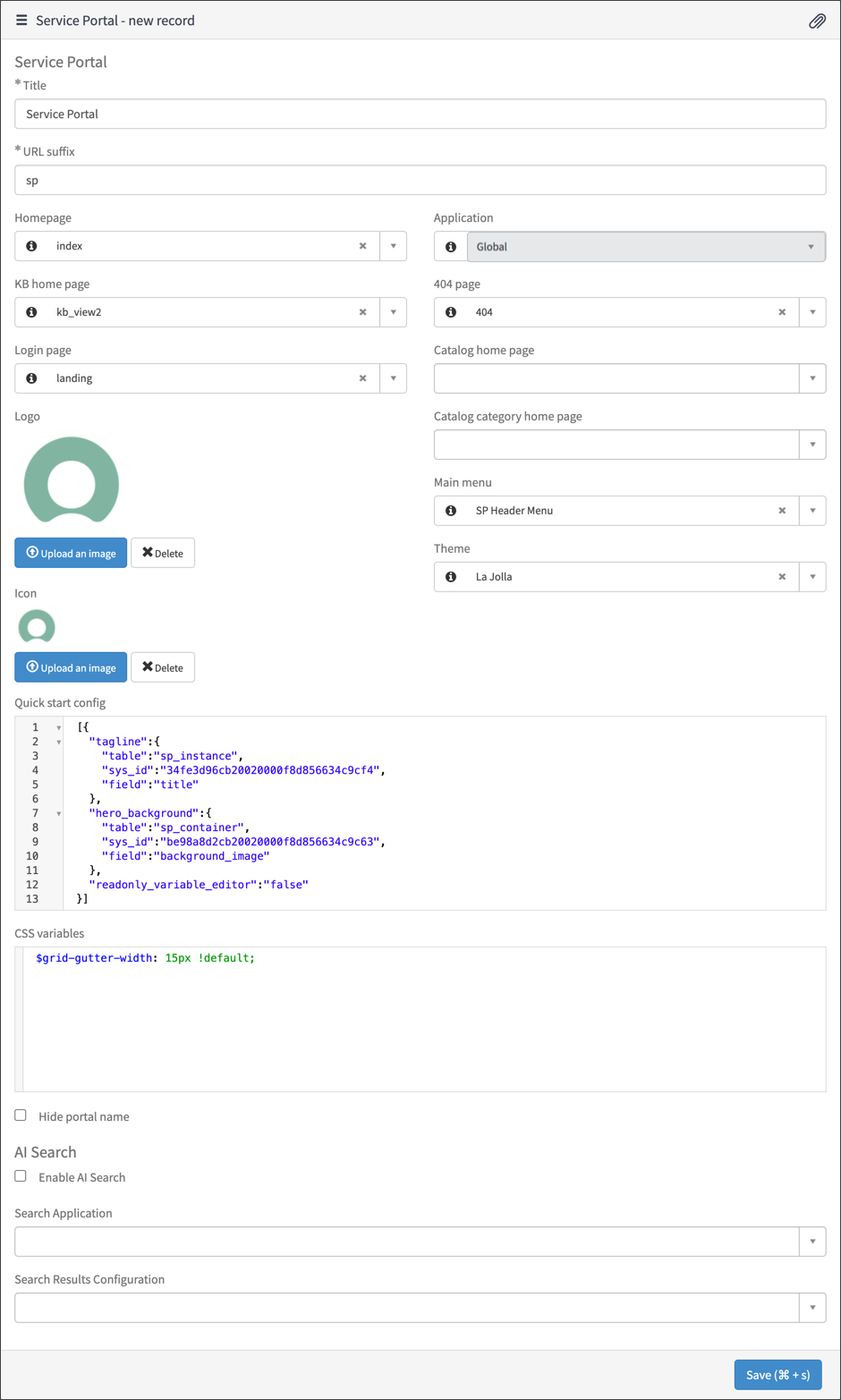Remove the landing Login page value
Viewport: 841px width, 1400px height.
pyautogui.click(x=362, y=378)
